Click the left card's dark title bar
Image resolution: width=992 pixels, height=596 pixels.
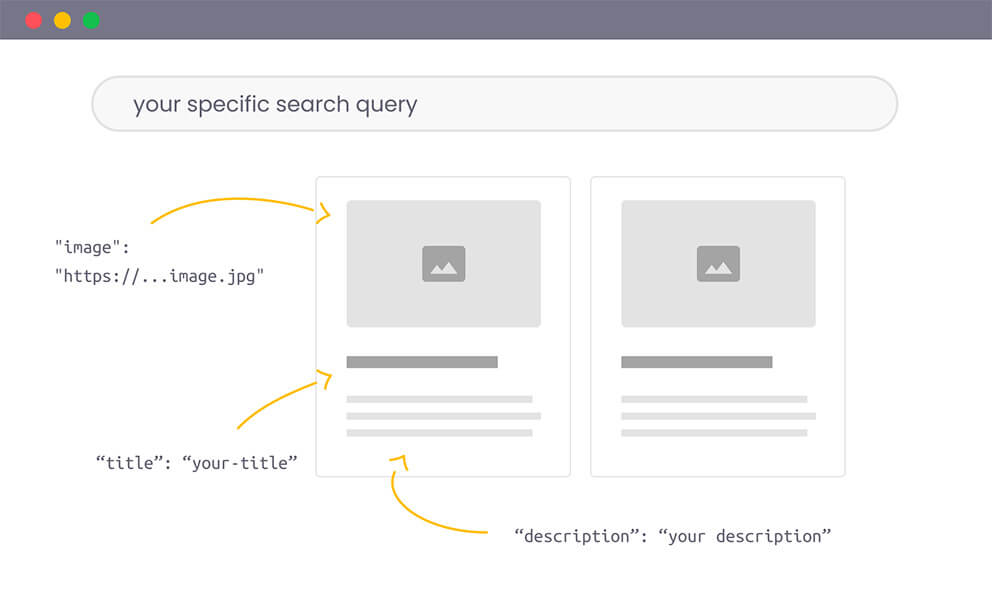(422, 362)
